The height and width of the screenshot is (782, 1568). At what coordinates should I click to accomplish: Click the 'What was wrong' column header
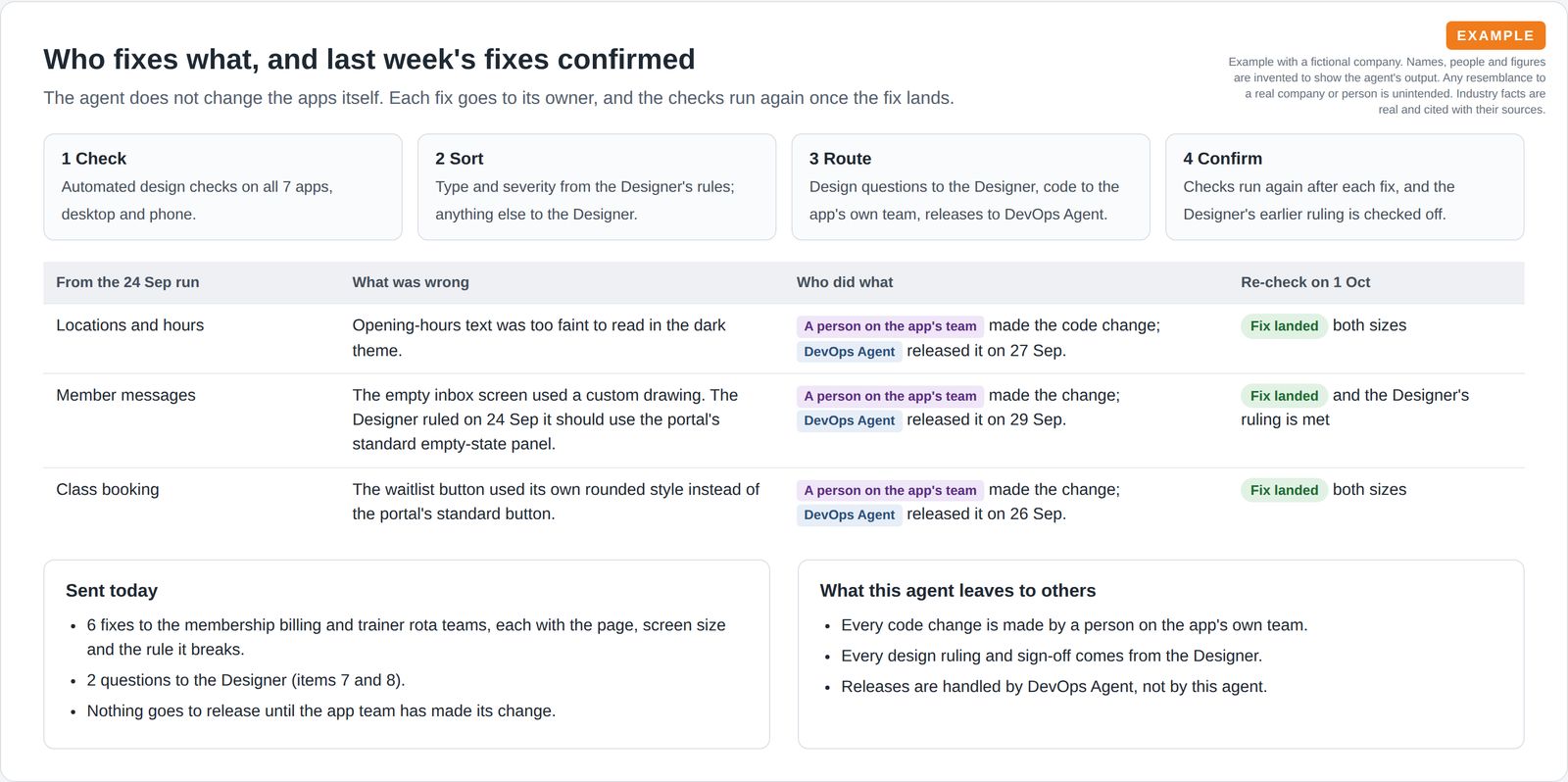click(411, 282)
